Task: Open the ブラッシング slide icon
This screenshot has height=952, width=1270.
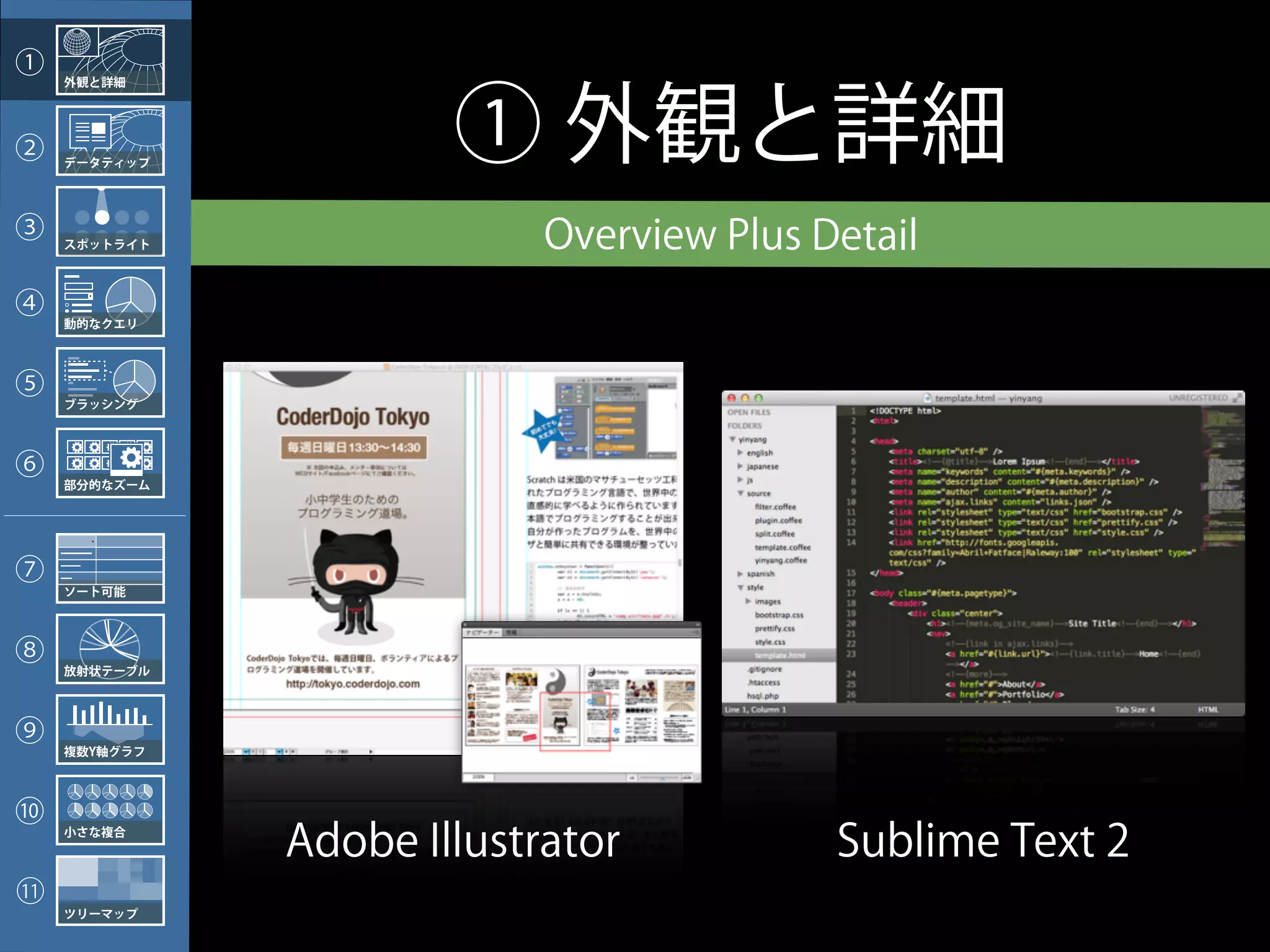Action: click(x=110, y=382)
